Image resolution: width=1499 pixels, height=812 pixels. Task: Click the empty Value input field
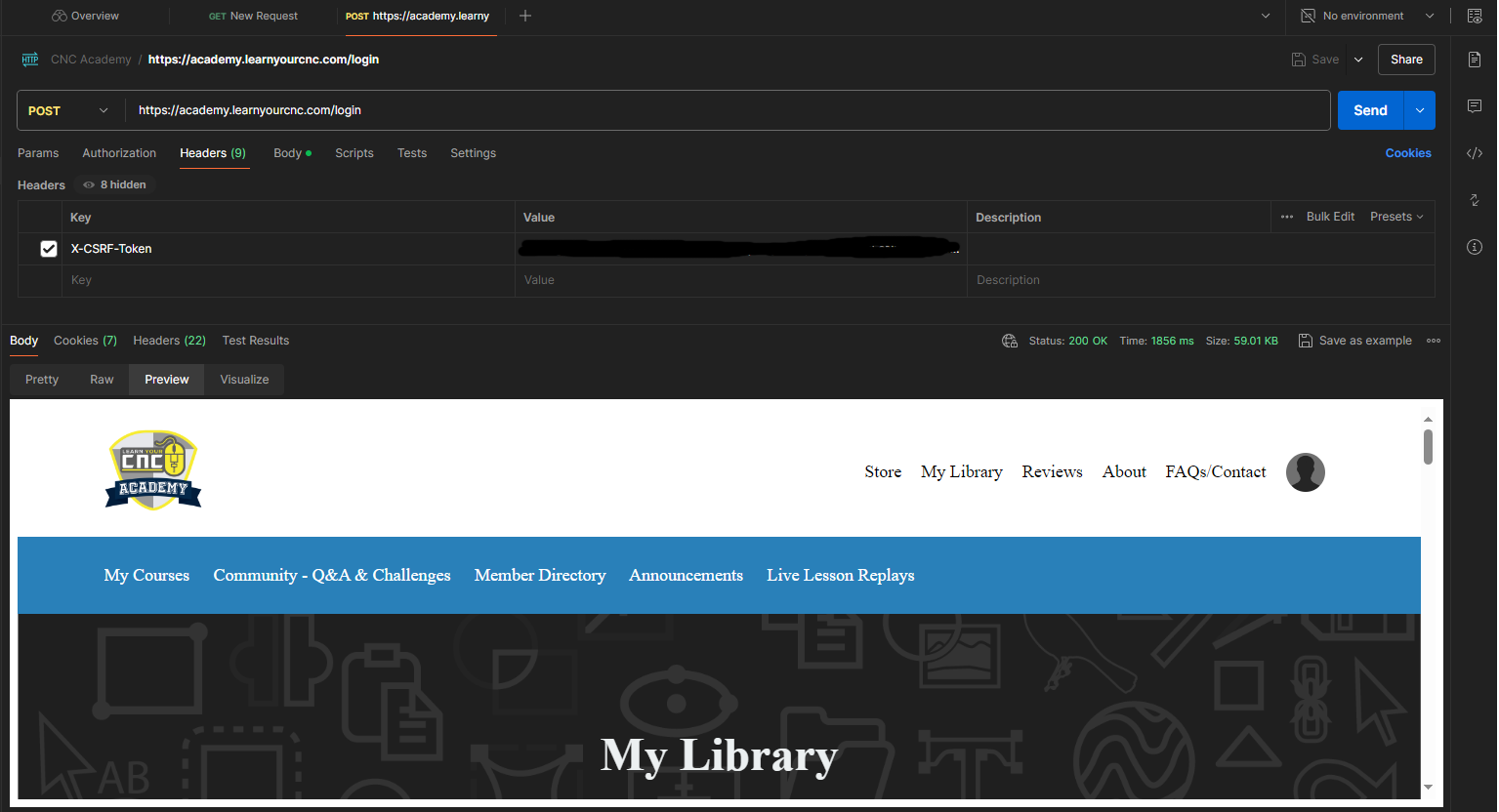tap(740, 280)
